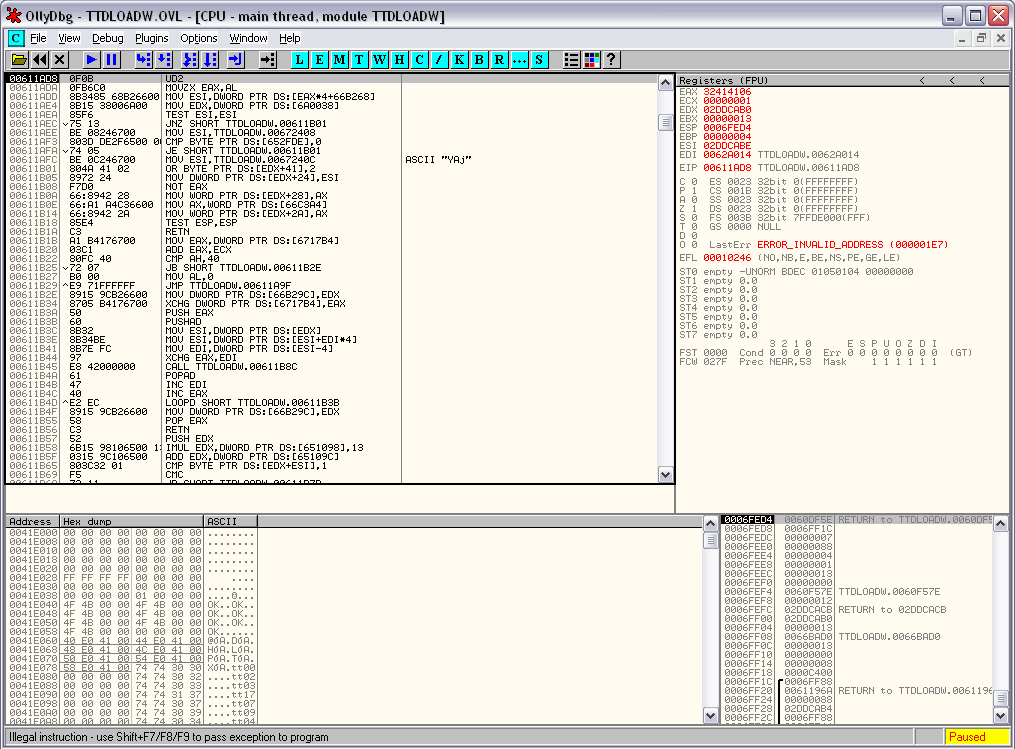This screenshot has height=749, width=1015.
Task: Show the Memory map via the M button
Action: point(339,60)
